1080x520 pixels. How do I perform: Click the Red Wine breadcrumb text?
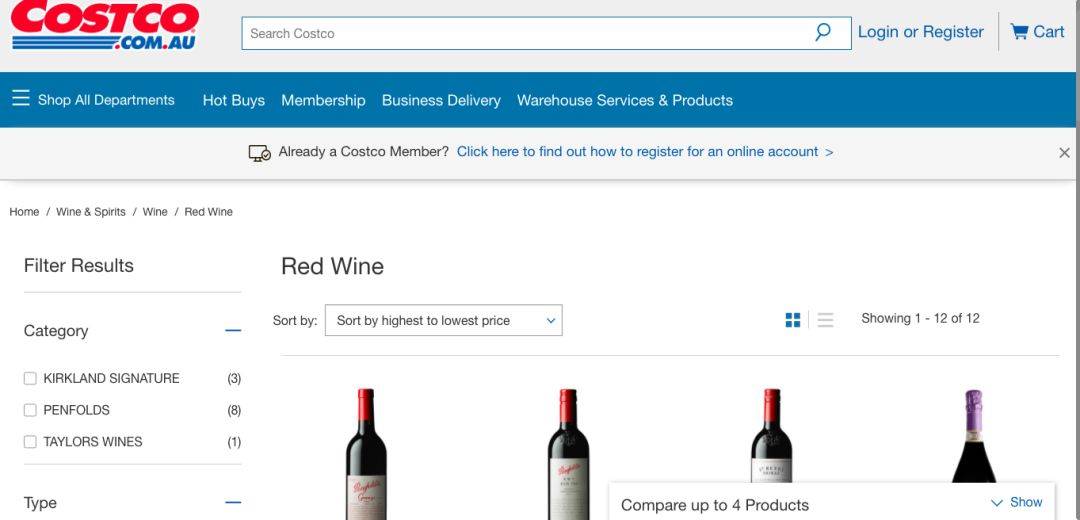click(x=209, y=211)
